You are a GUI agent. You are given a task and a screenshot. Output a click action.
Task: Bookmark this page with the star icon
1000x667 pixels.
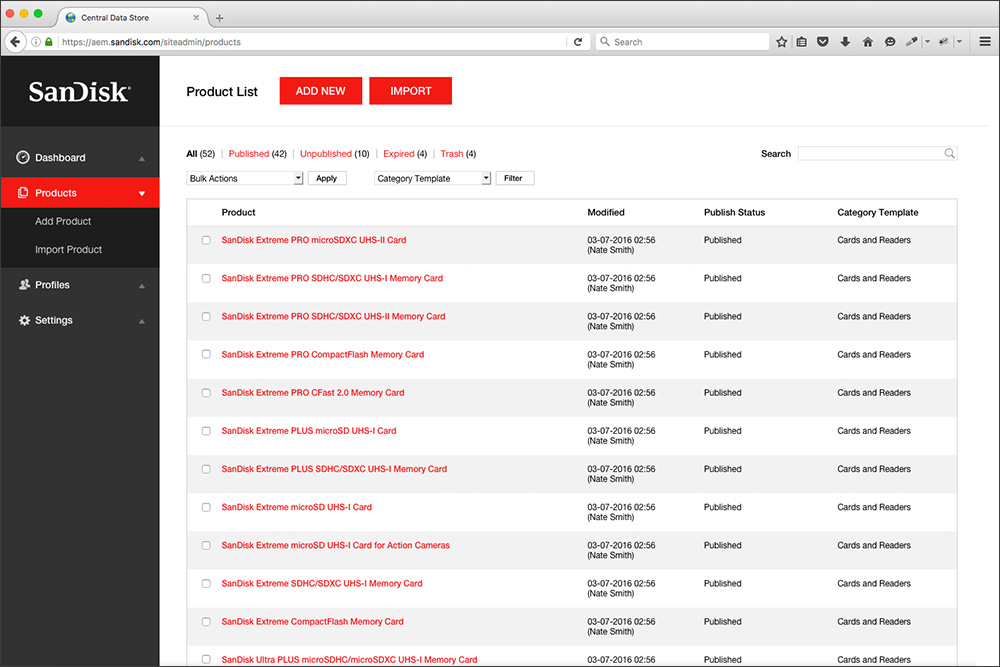click(781, 42)
